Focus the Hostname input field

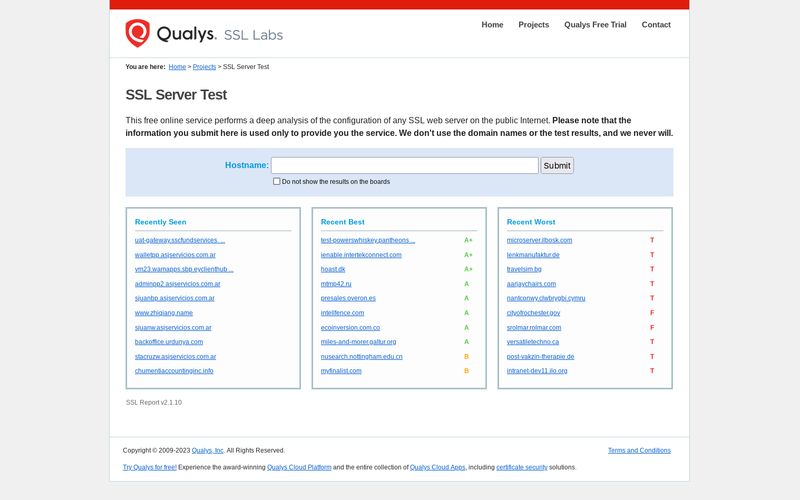(x=405, y=165)
